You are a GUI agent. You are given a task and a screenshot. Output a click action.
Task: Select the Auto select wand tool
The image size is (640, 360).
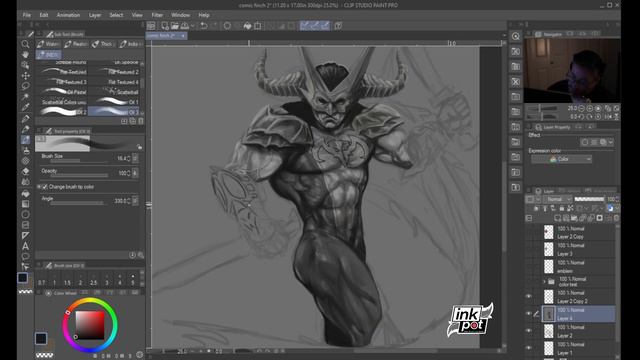(x=25, y=97)
